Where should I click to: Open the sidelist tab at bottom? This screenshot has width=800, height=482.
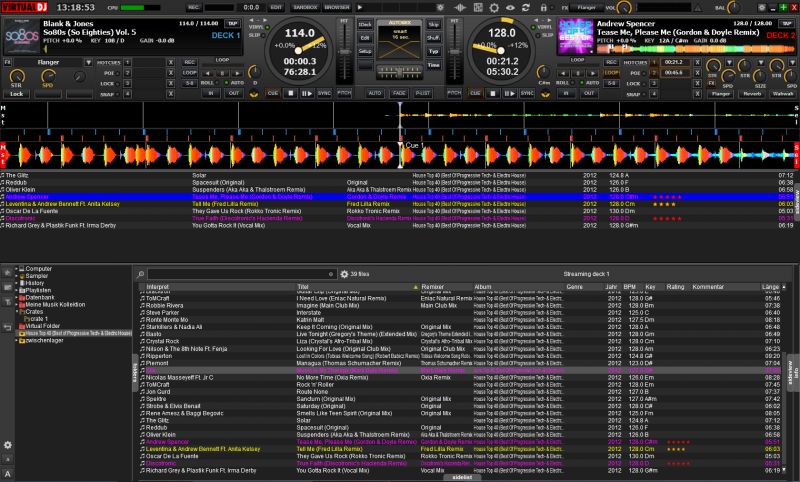[x=462, y=478]
